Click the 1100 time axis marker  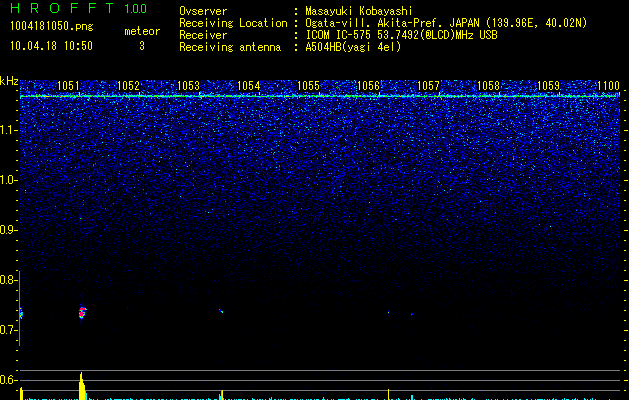coord(608,86)
